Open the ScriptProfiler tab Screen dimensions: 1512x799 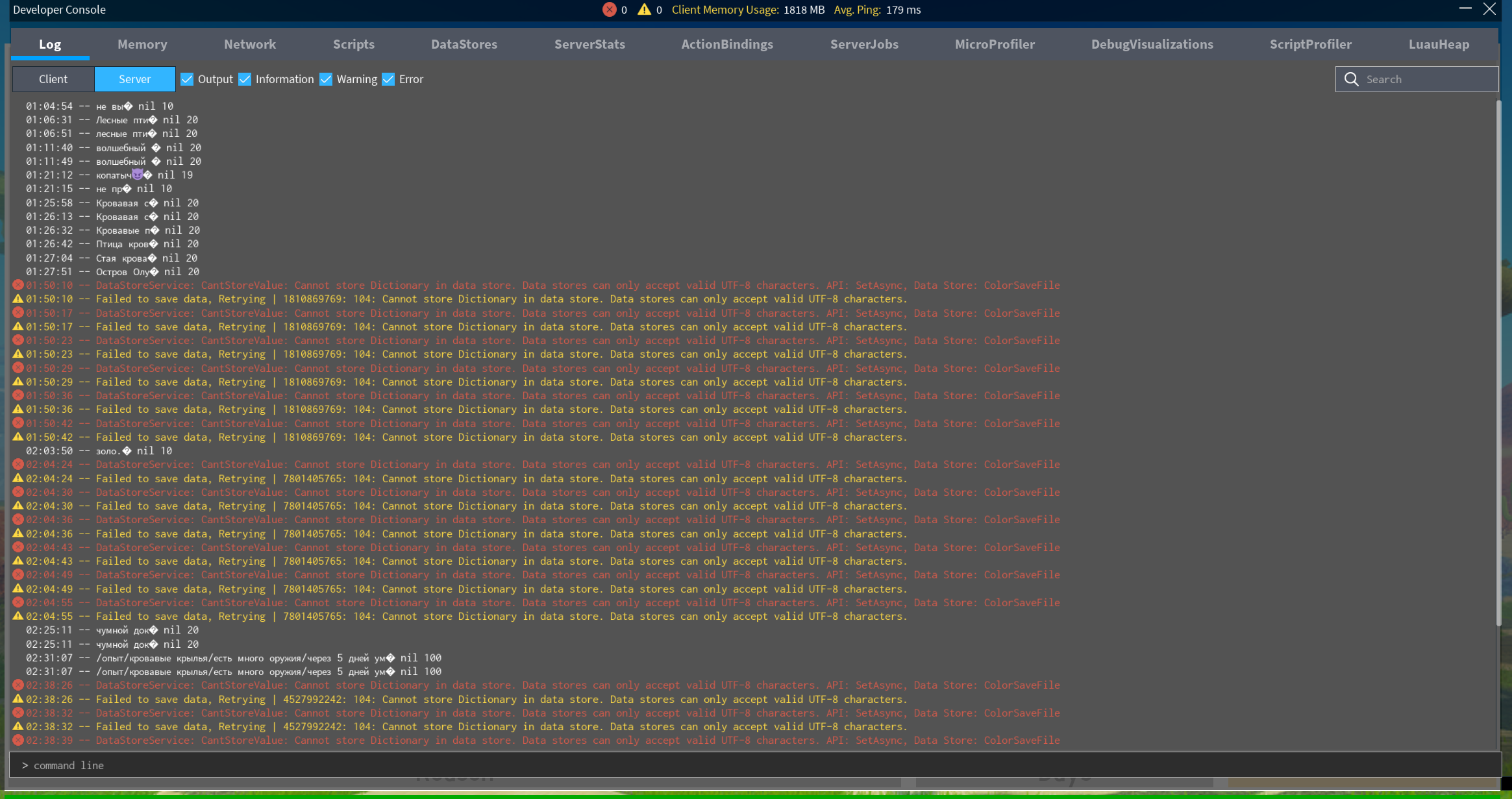1311,43
